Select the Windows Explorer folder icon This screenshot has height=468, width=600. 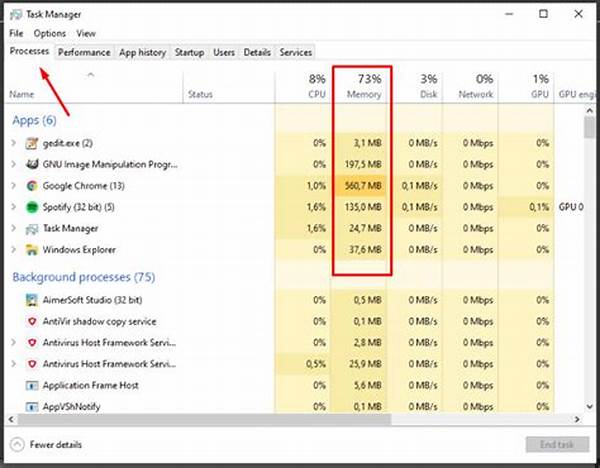(x=32, y=250)
